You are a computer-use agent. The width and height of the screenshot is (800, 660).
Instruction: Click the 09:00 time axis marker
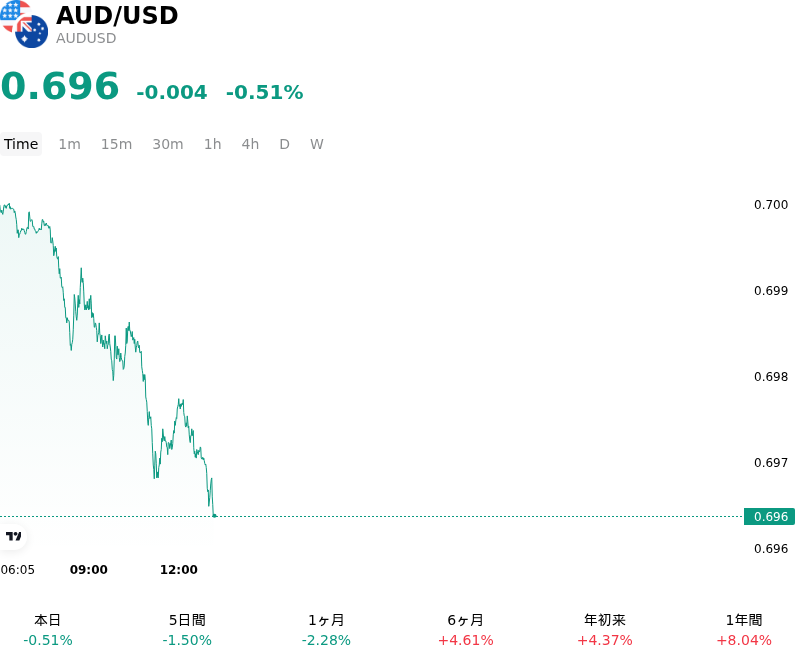point(89,570)
